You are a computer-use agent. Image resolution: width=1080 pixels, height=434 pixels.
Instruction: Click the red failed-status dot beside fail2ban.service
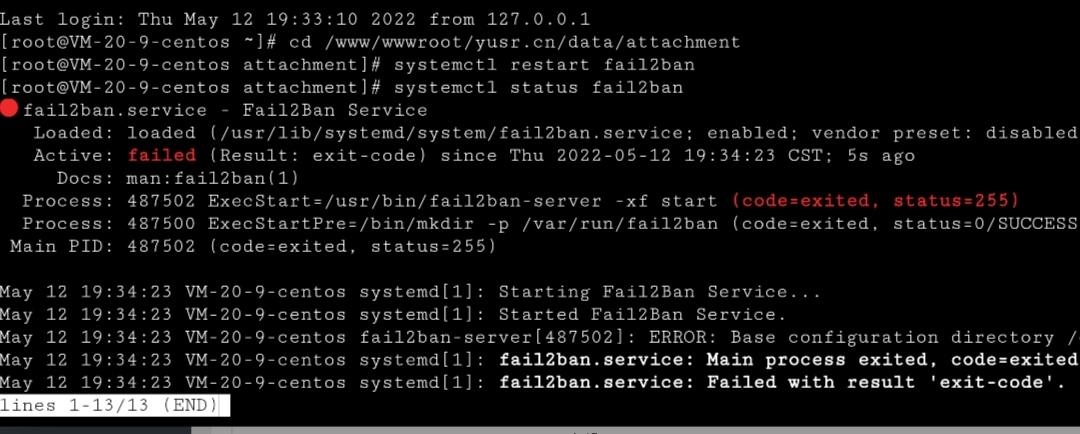pyautogui.click(x=9, y=109)
